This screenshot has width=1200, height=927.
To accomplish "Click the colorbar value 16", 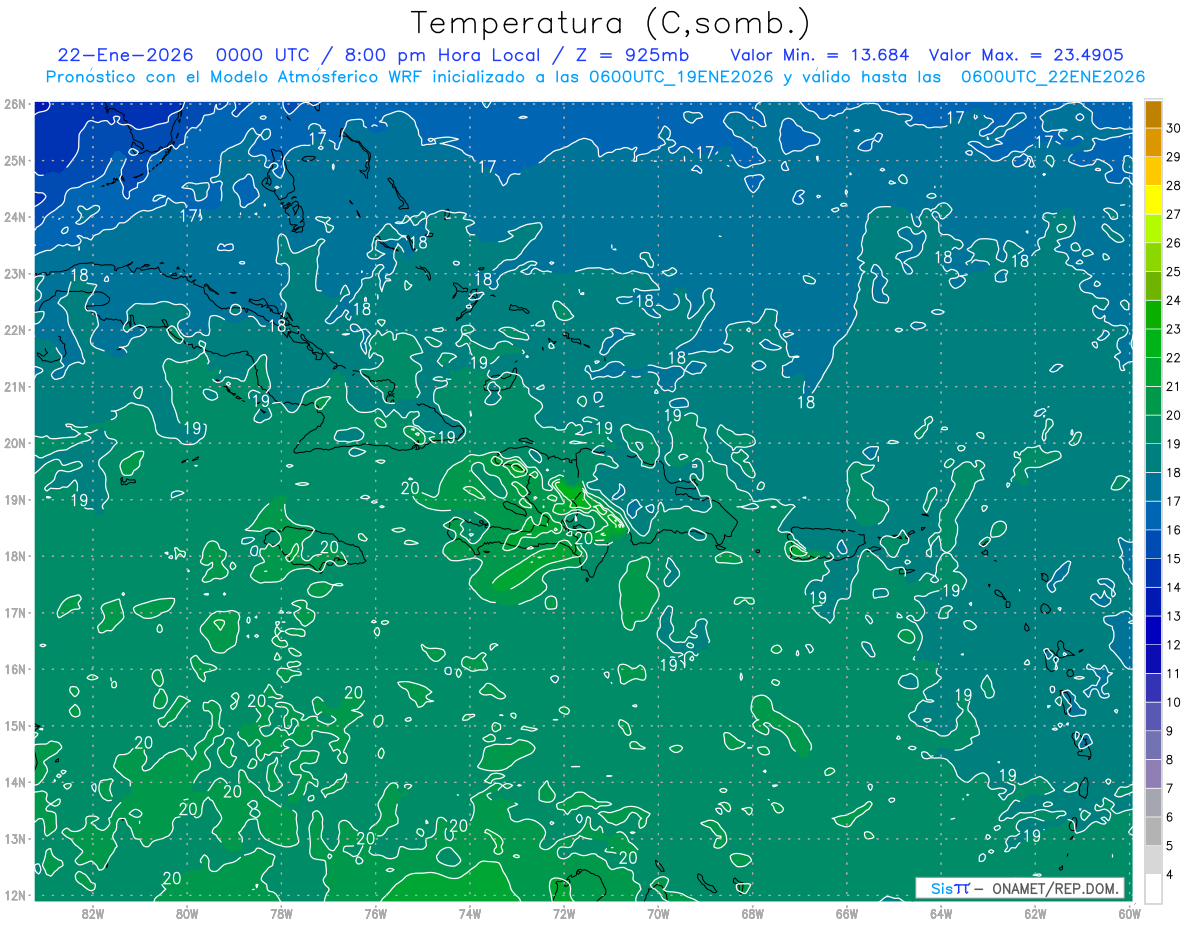I will [1173, 530].
